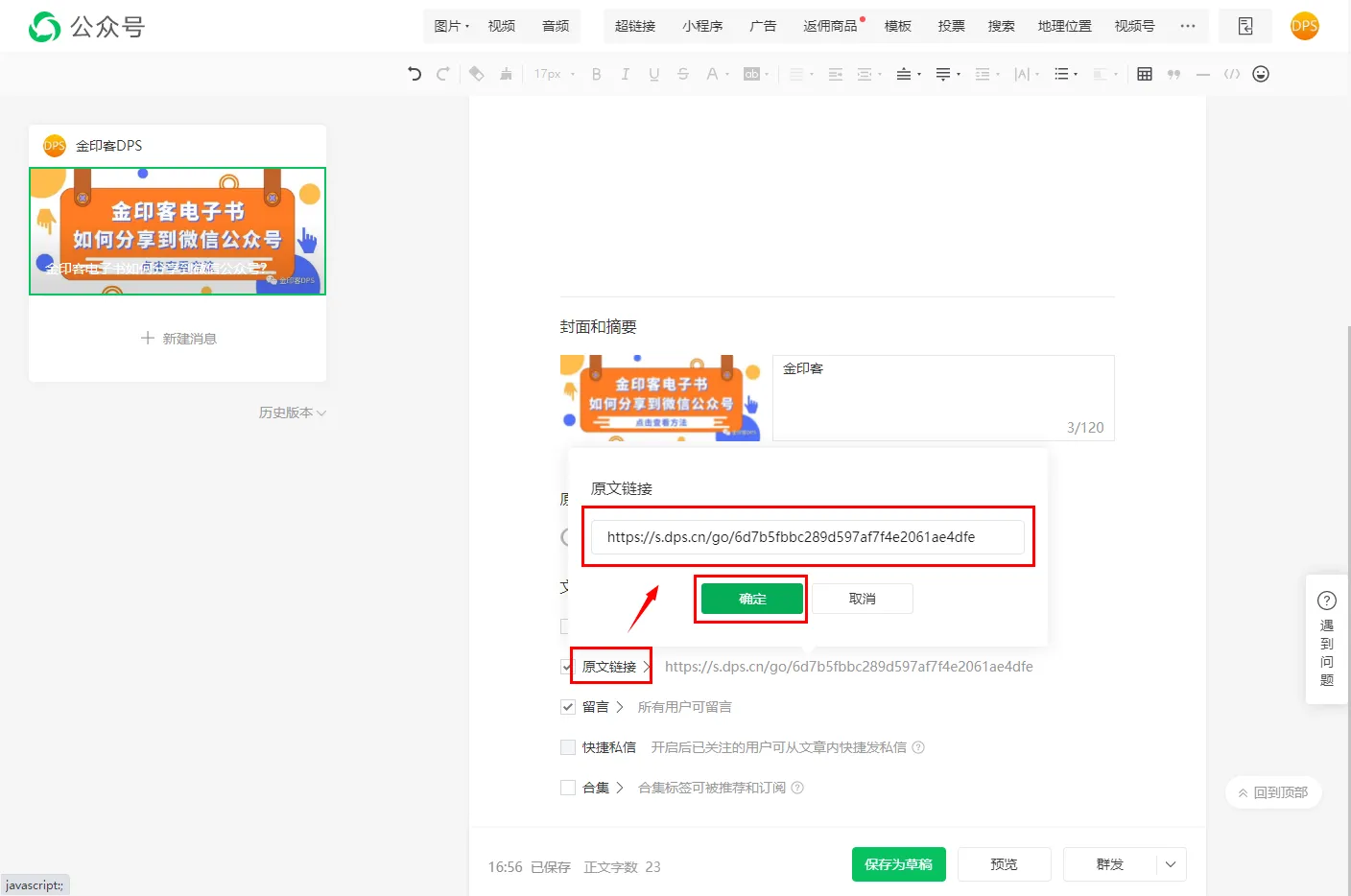1351x896 pixels.
Task: Click the 原文链接 URL input field
Action: 808,537
